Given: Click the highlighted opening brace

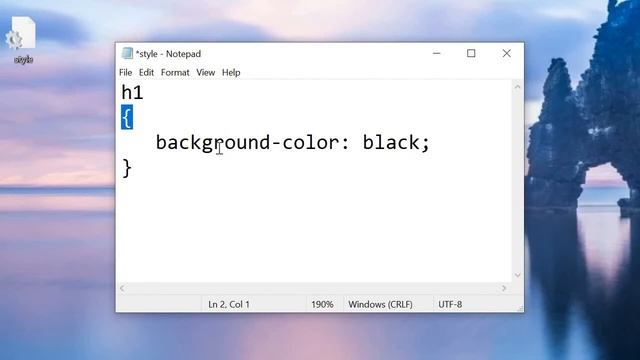Looking at the screenshot, I should [x=127, y=117].
